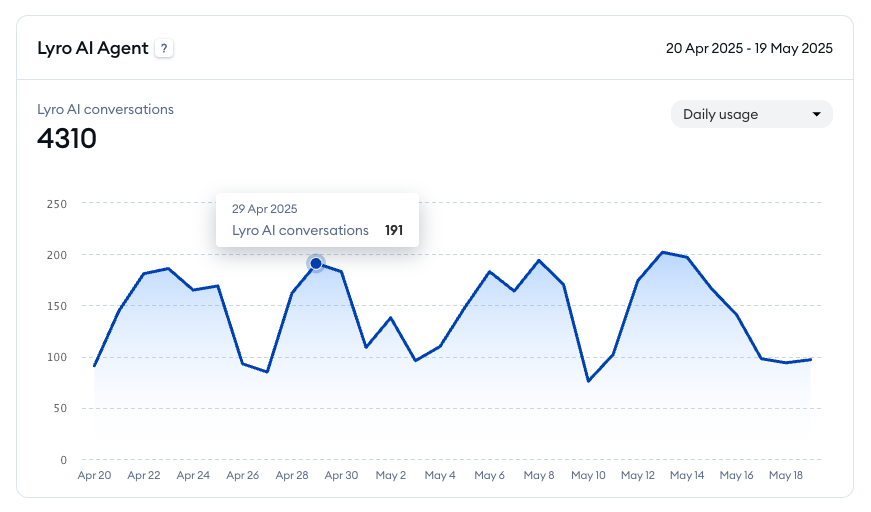Click the Lyro AI Agent heading

(x=93, y=48)
